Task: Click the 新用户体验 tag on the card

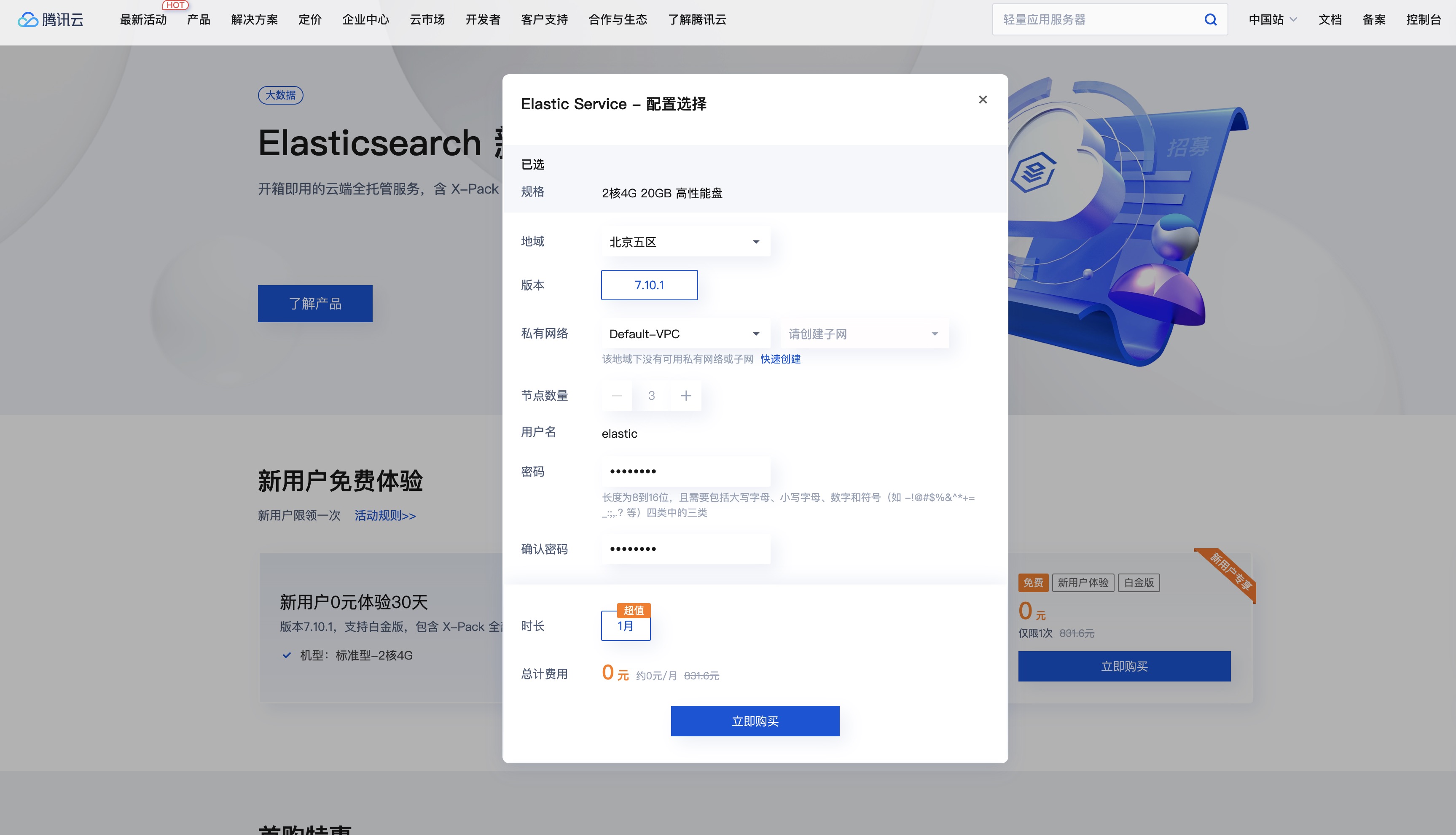Action: [x=1083, y=583]
